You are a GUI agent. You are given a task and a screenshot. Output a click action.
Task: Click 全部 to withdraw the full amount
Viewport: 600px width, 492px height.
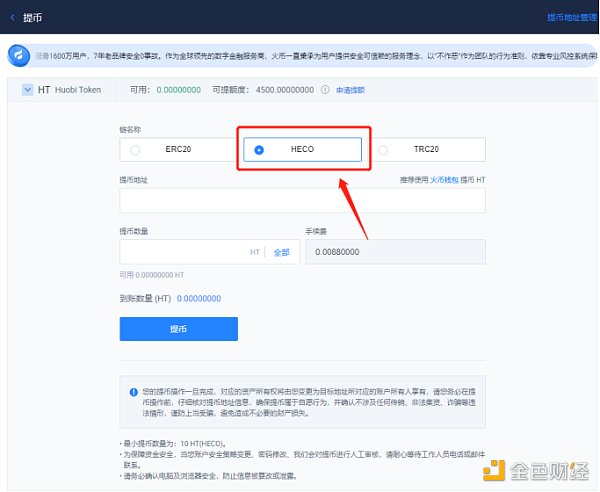(x=282, y=253)
